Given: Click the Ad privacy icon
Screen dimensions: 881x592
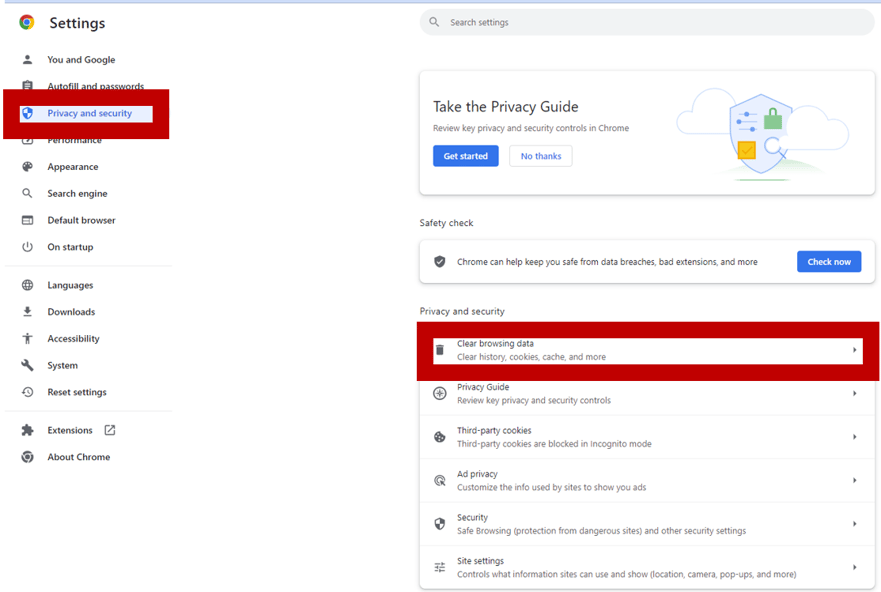Looking at the screenshot, I should [x=439, y=480].
